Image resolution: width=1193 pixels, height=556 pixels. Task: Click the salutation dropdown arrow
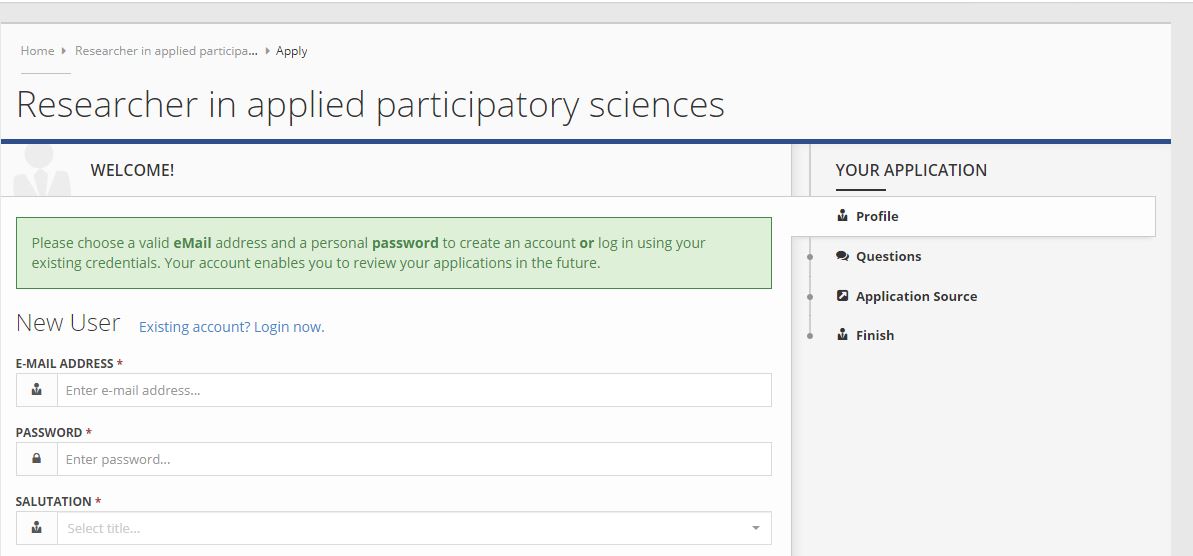[x=755, y=528]
